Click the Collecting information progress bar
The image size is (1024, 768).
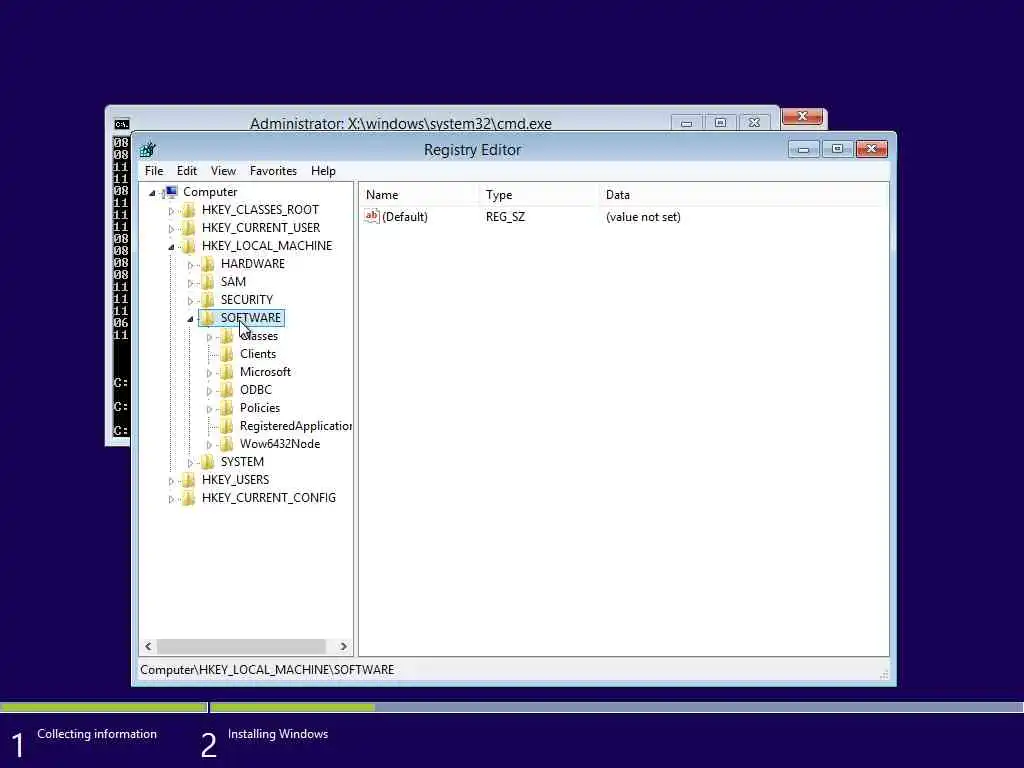click(104, 707)
